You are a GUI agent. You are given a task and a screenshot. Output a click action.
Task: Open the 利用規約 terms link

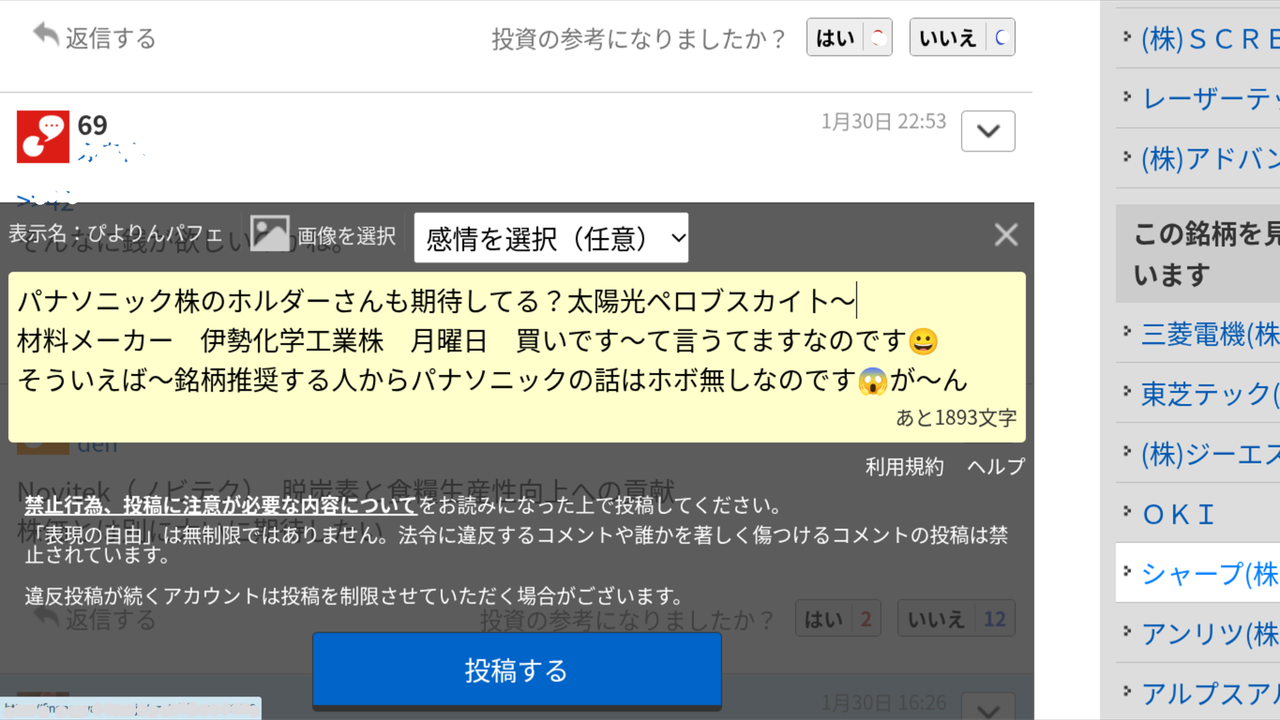click(905, 466)
